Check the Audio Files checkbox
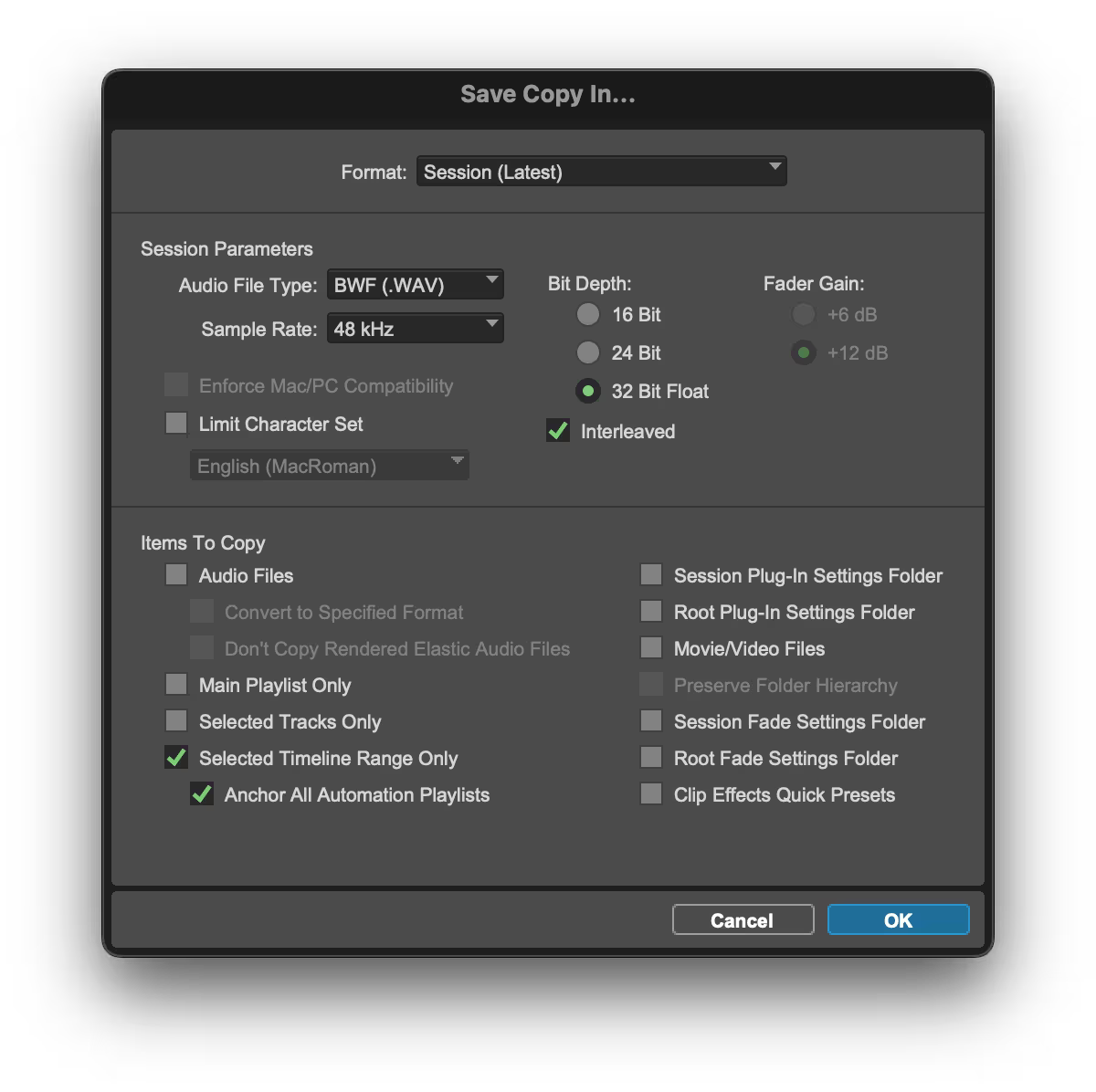The height and width of the screenshot is (1092, 1096). pyautogui.click(x=176, y=574)
